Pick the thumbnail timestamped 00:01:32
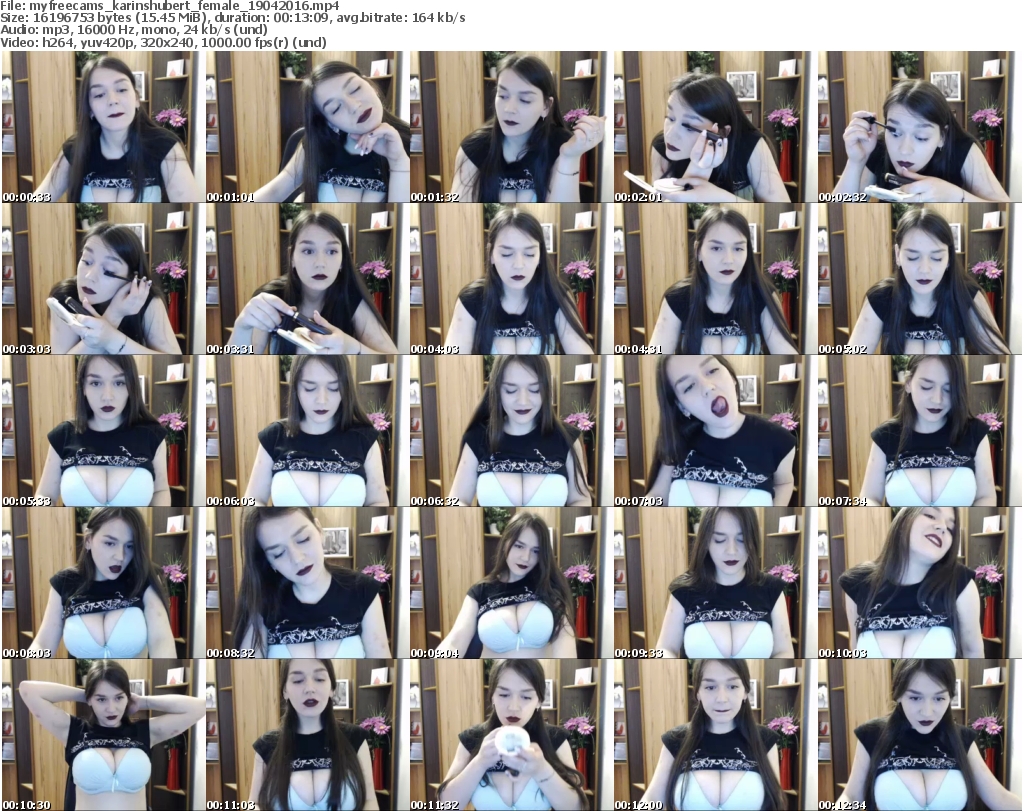This screenshot has width=1024, height=811. (x=511, y=127)
